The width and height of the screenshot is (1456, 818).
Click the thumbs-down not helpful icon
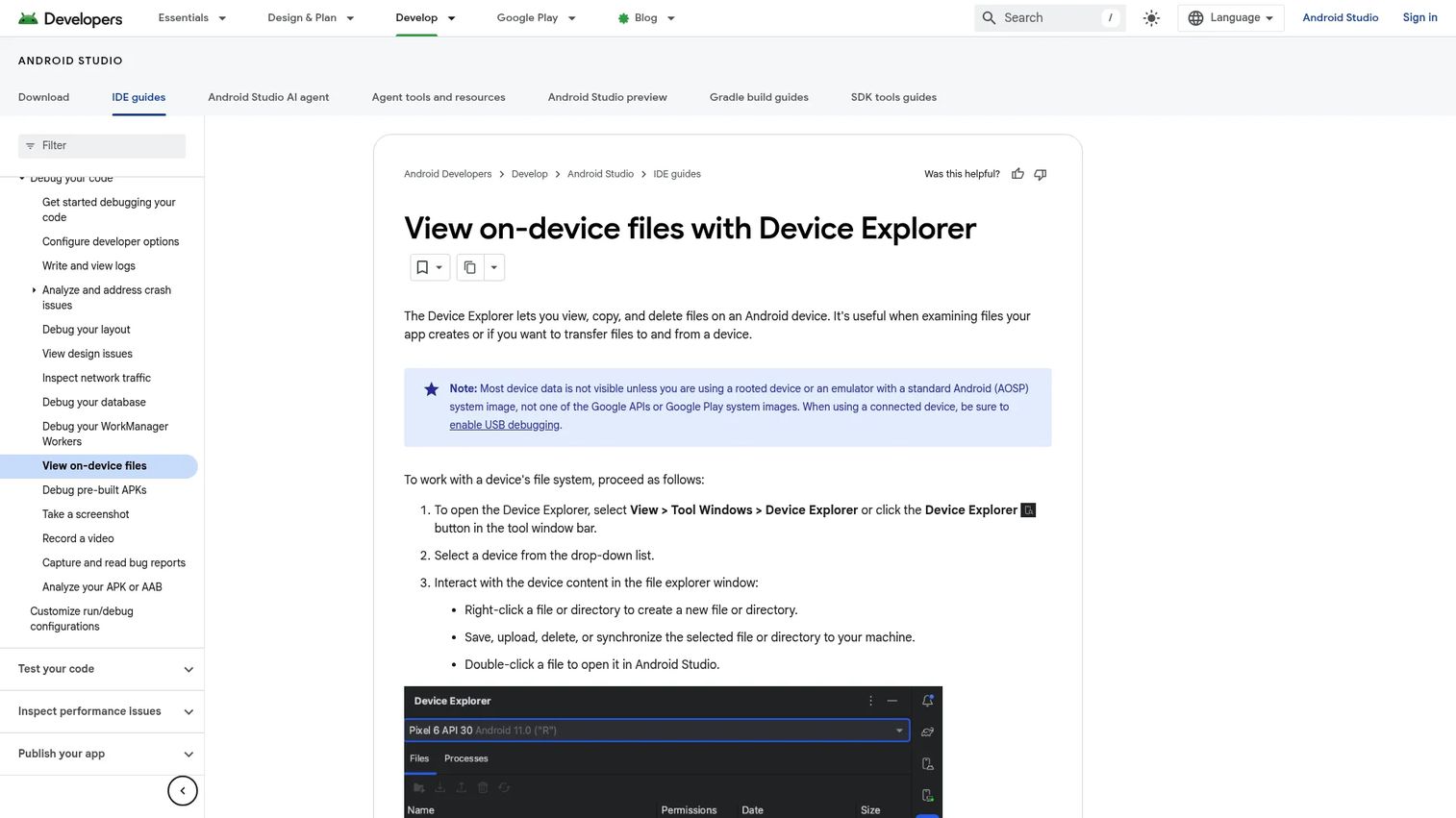click(x=1040, y=174)
